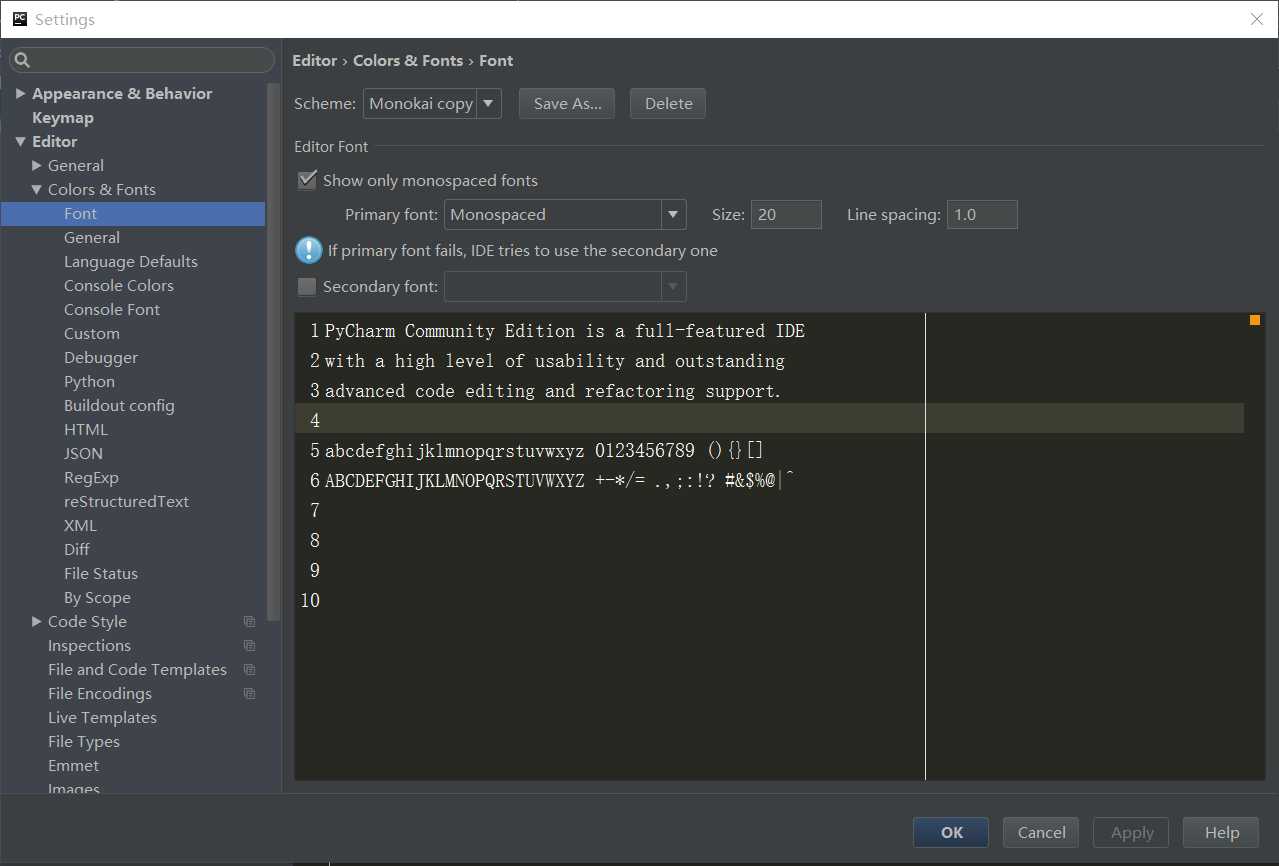
Task: Open File Types settings page
Action: click(x=84, y=742)
